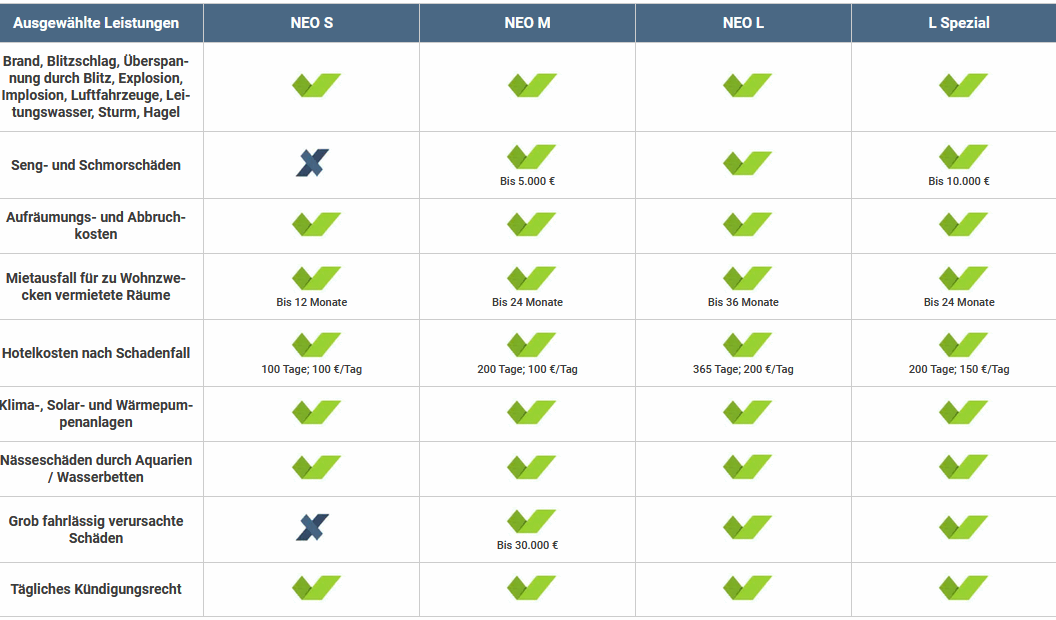Click the Mietausfall für zu Wohnzwecken row label
Image resolution: width=1056 pixels, height=620 pixels.
pos(96,287)
